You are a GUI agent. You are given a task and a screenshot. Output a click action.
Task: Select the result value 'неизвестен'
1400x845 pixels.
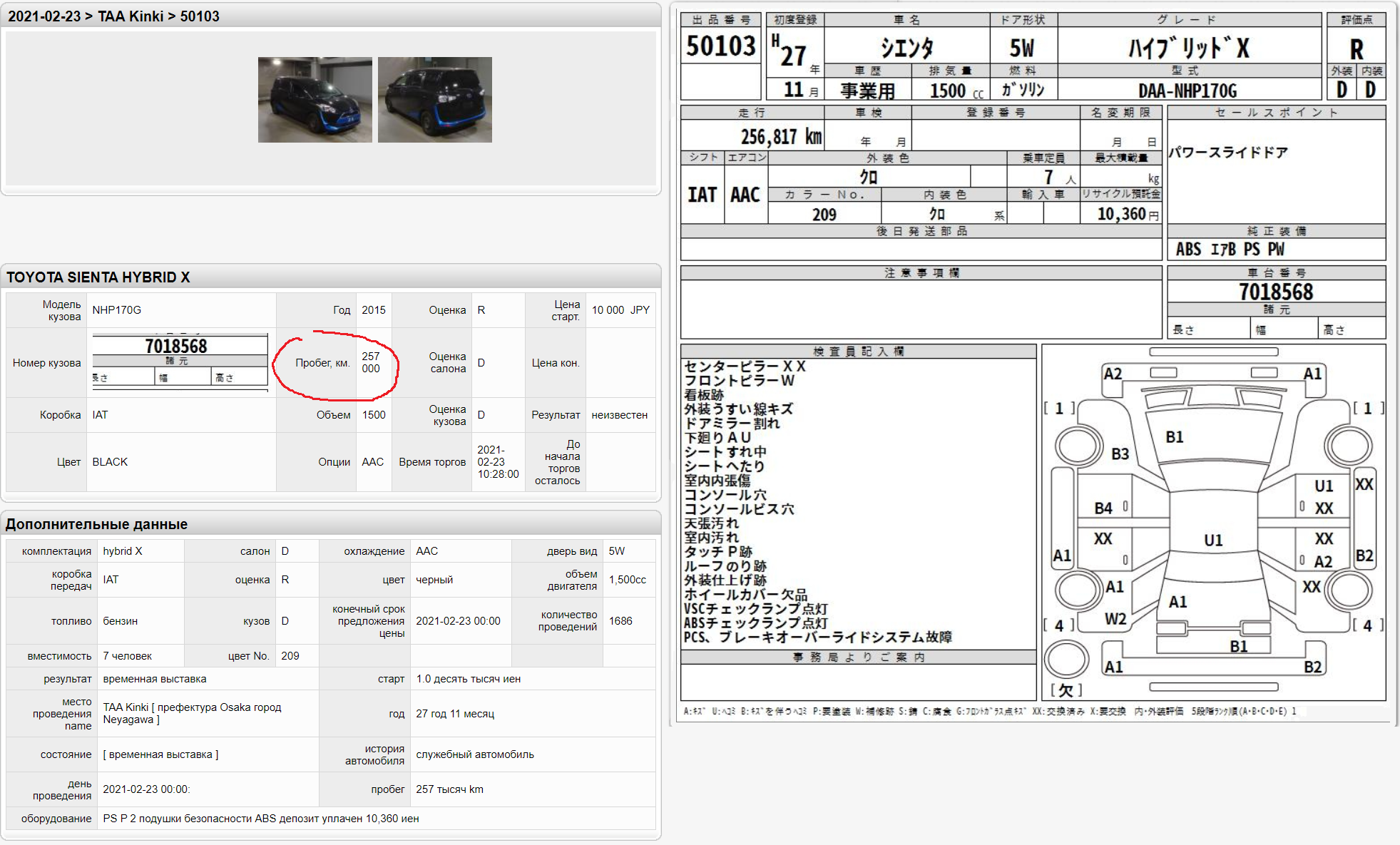(620, 415)
